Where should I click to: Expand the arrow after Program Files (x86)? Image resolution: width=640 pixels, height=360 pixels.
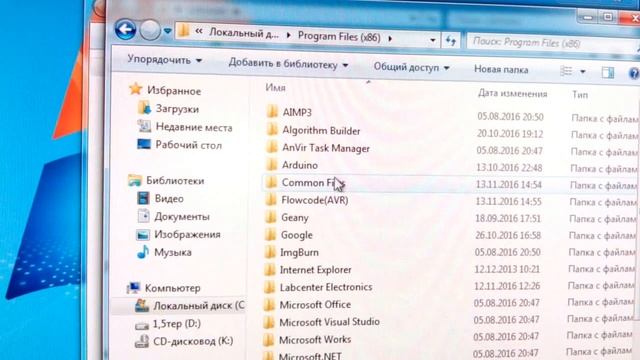point(390,38)
